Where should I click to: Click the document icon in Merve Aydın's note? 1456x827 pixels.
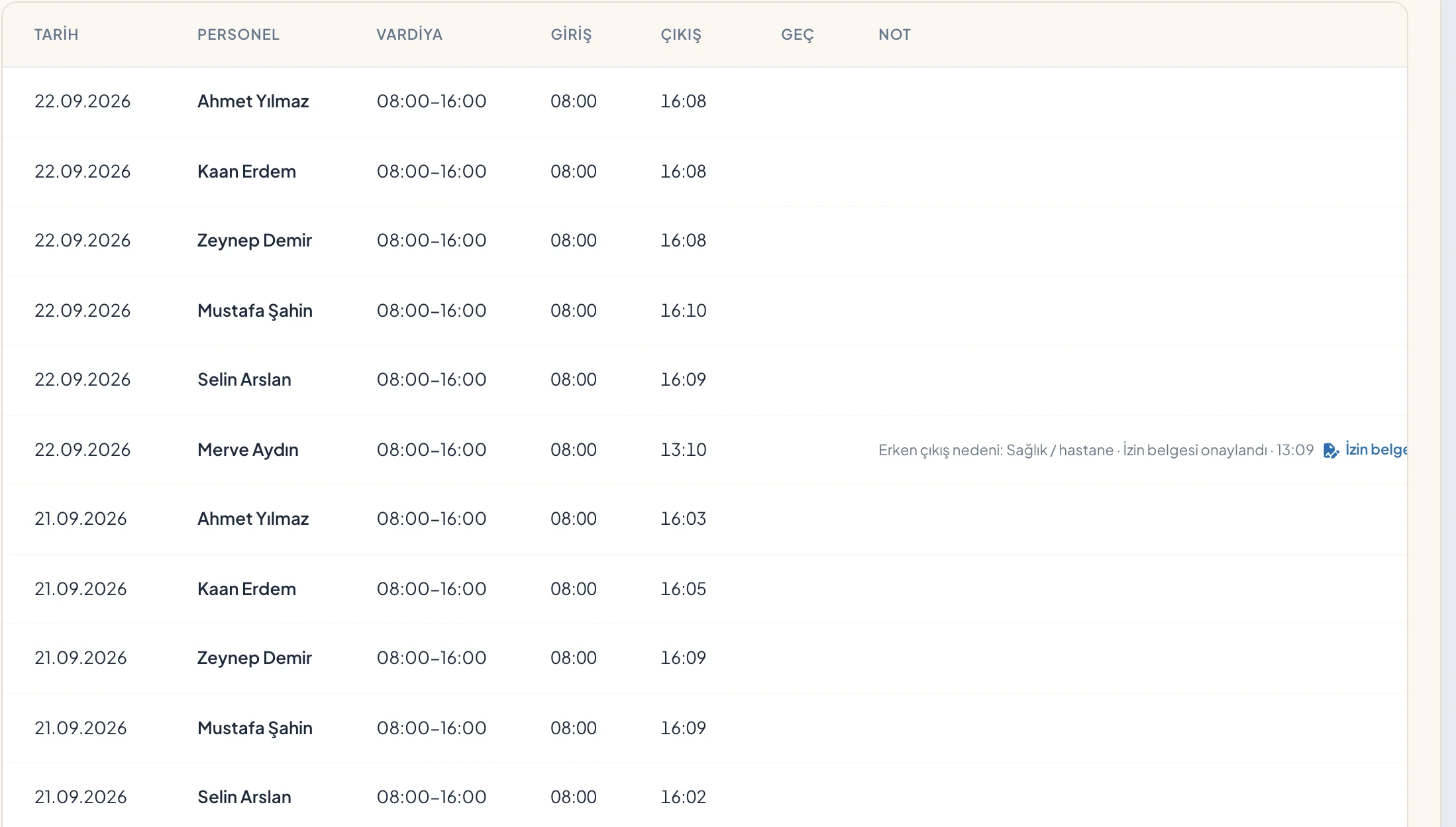click(x=1331, y=451)
